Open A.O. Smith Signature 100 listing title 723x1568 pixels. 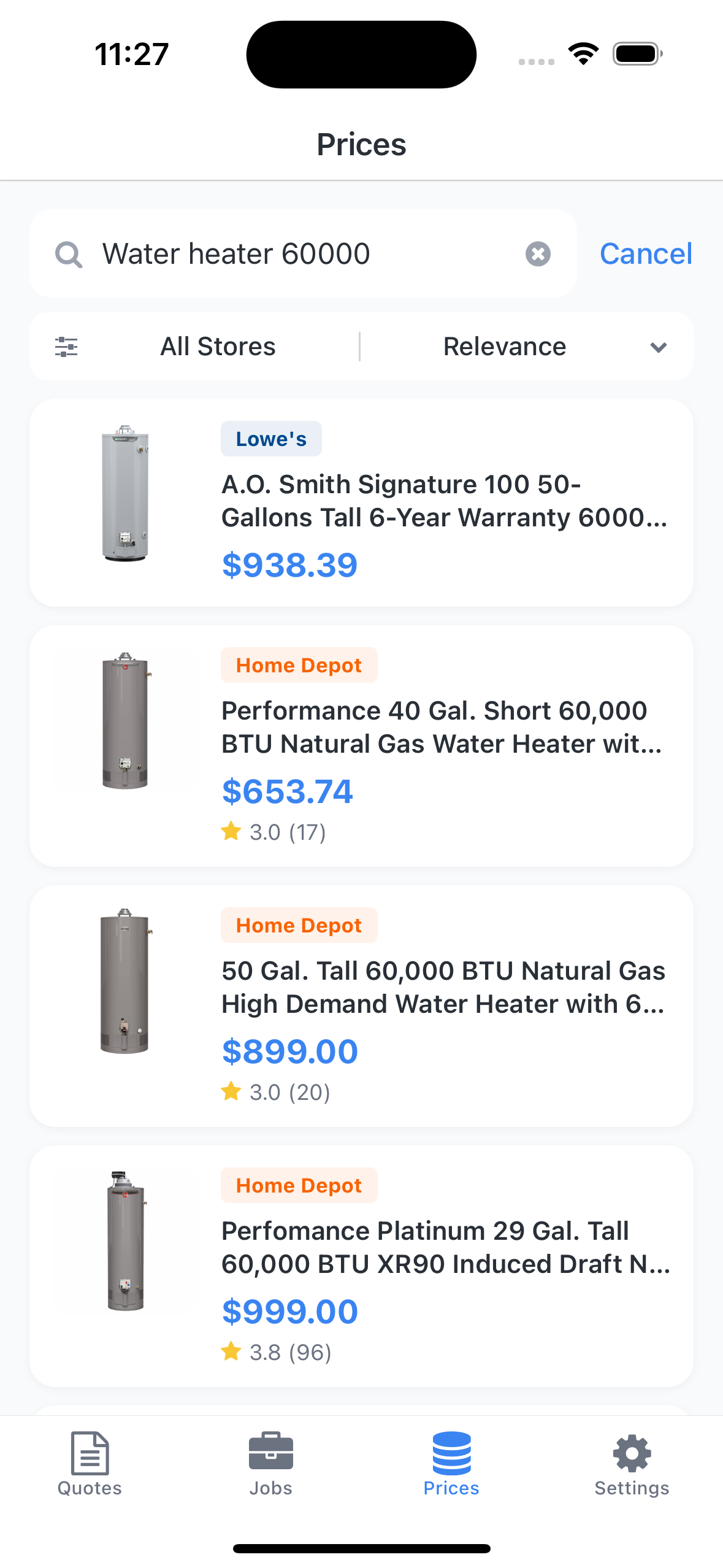tap(444, 501)
